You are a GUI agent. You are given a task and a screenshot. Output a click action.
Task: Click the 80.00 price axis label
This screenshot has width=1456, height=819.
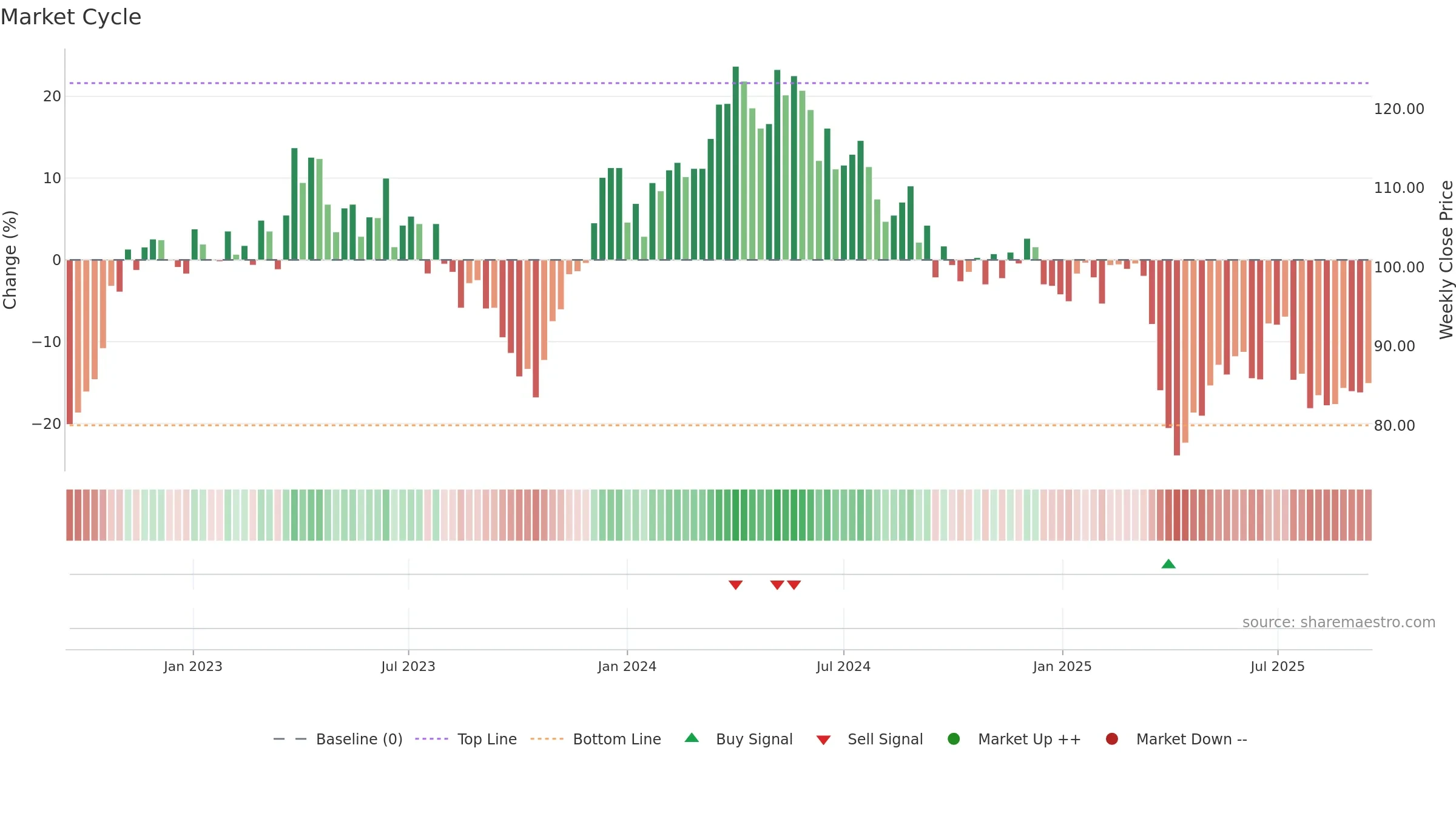(x=1395, y=426)
